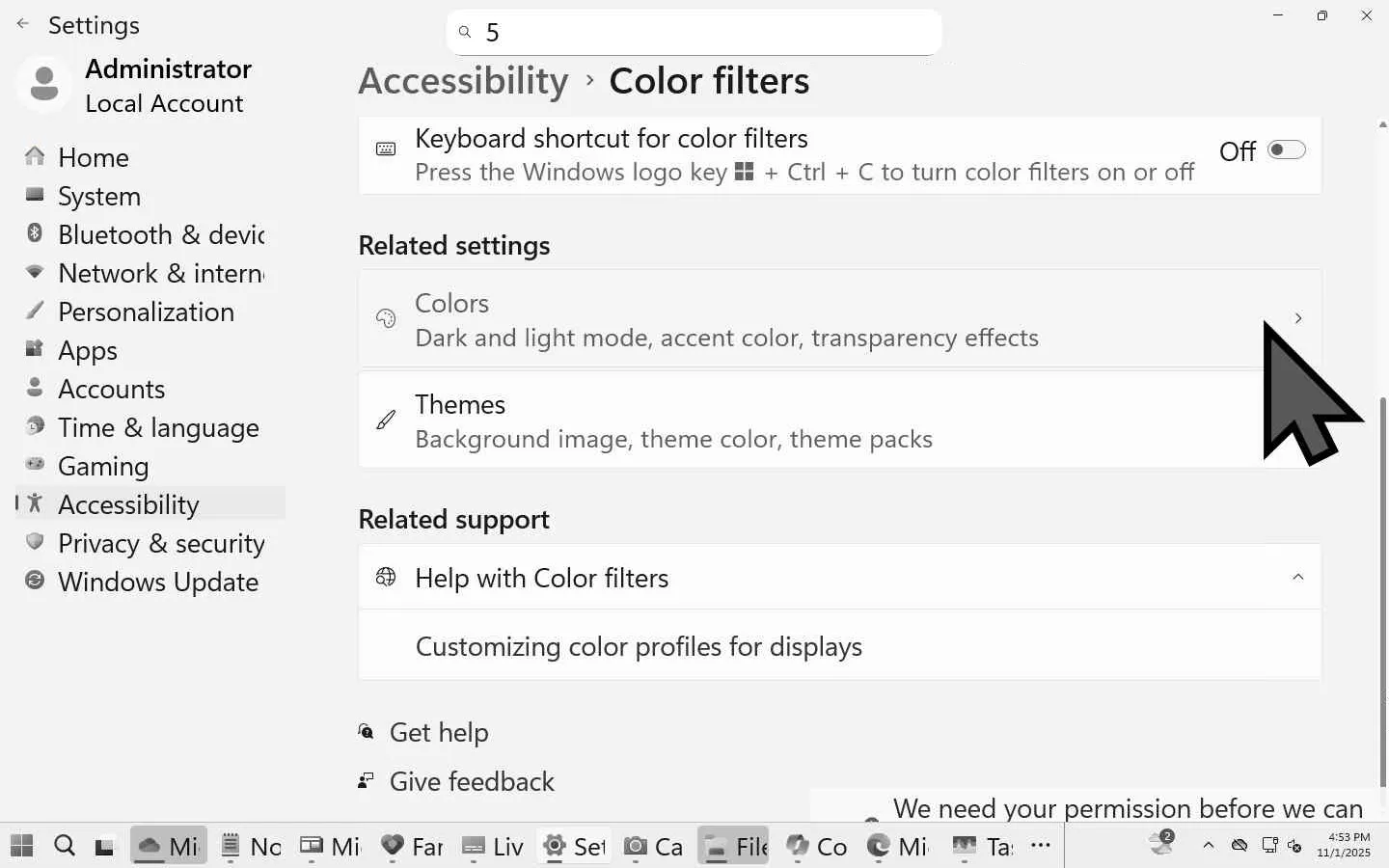Image resolution: width=1389 pixels, height=868 pixels.
Task: Collapse the Help with Color filters section
Action: coord(1297,577)
